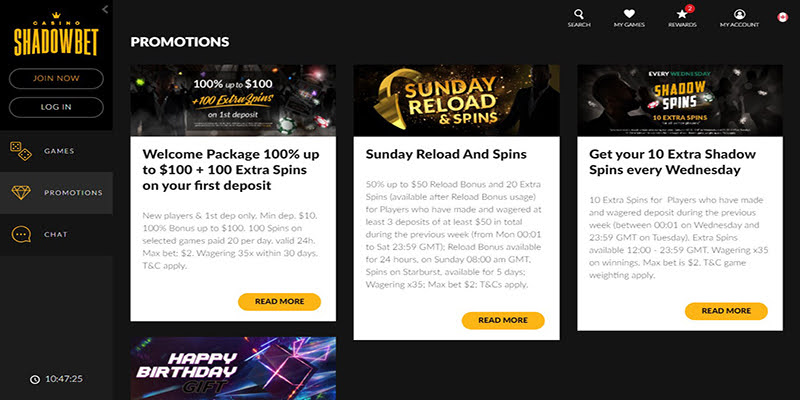The height and width of the screenshot is (400, 800).
Task: Open the Welcome Package banner image
Action: [x=233, y=100]
